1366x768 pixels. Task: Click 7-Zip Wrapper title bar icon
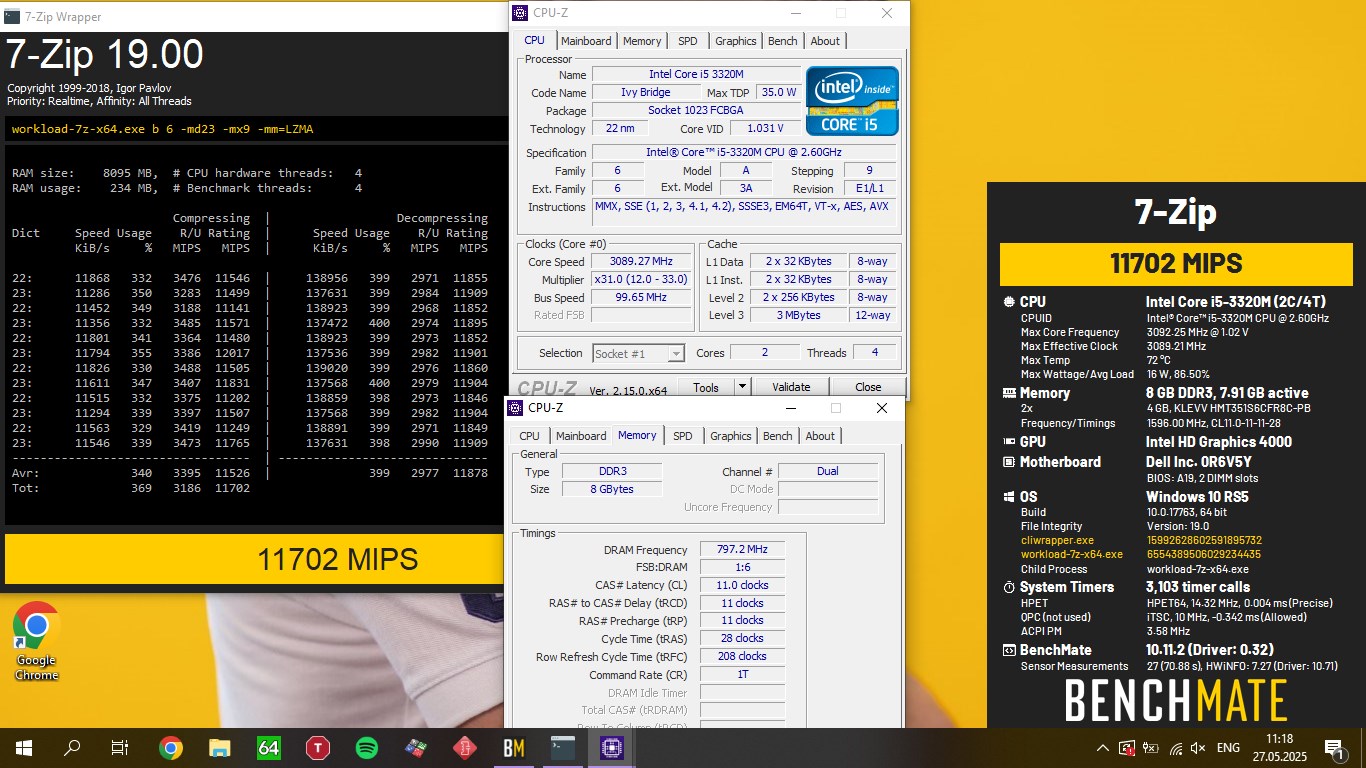[12, 16]
